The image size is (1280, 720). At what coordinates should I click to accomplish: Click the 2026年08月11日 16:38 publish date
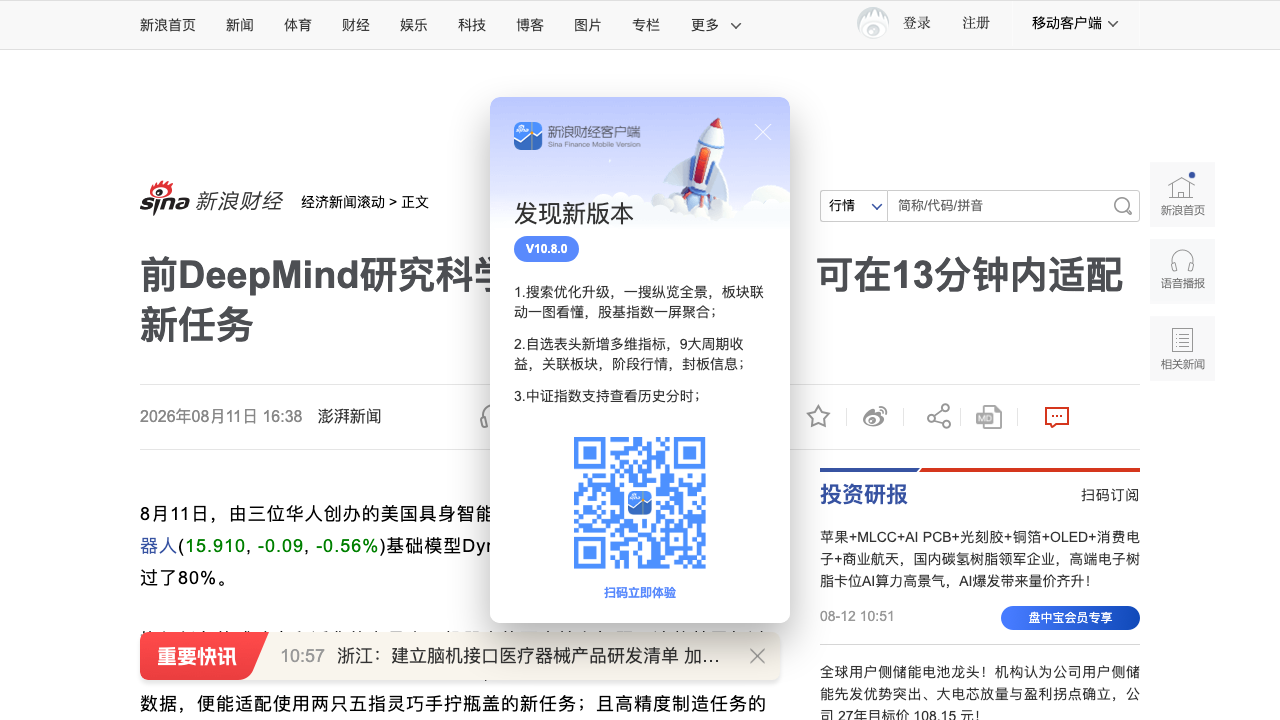pos(221,416)
